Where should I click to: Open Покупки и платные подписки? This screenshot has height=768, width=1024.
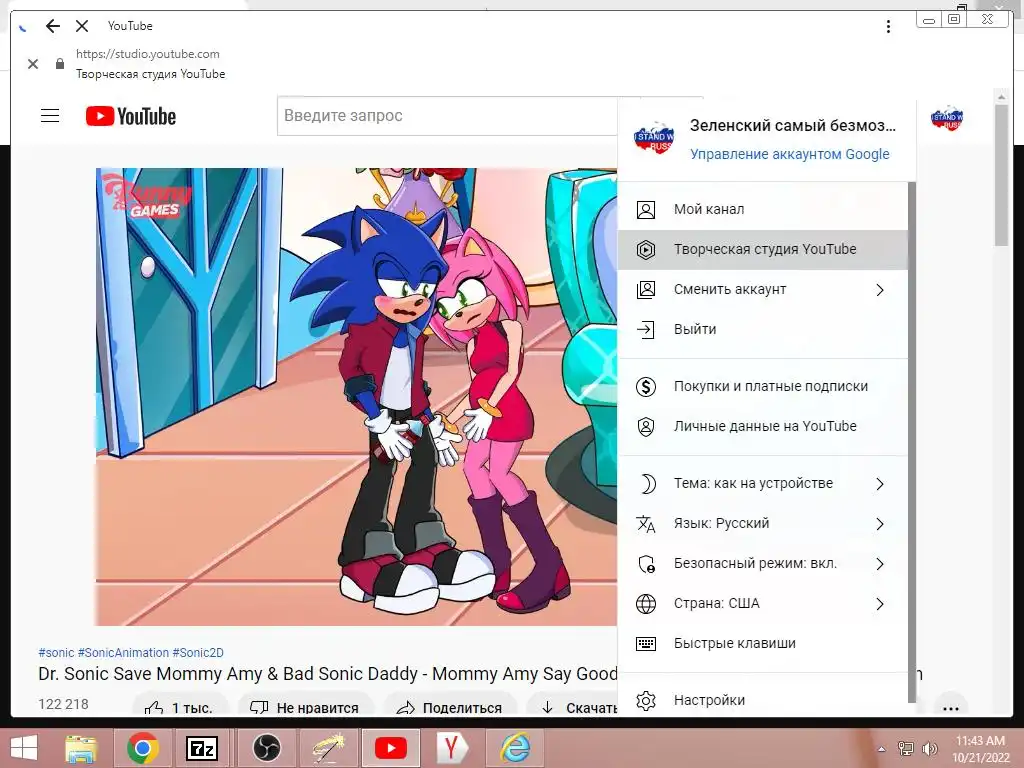762,387
